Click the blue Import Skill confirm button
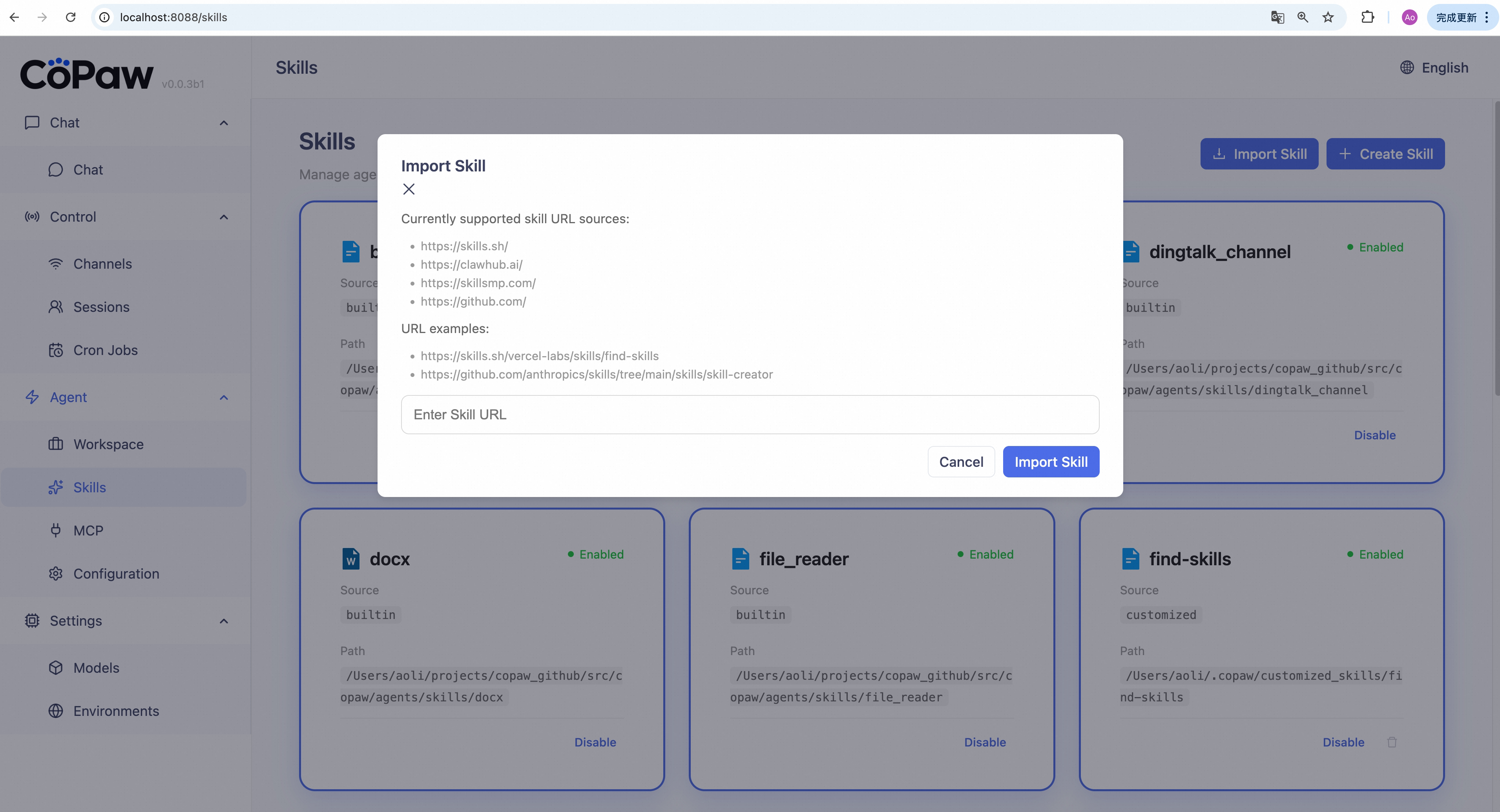 [x=1051, y=462]
